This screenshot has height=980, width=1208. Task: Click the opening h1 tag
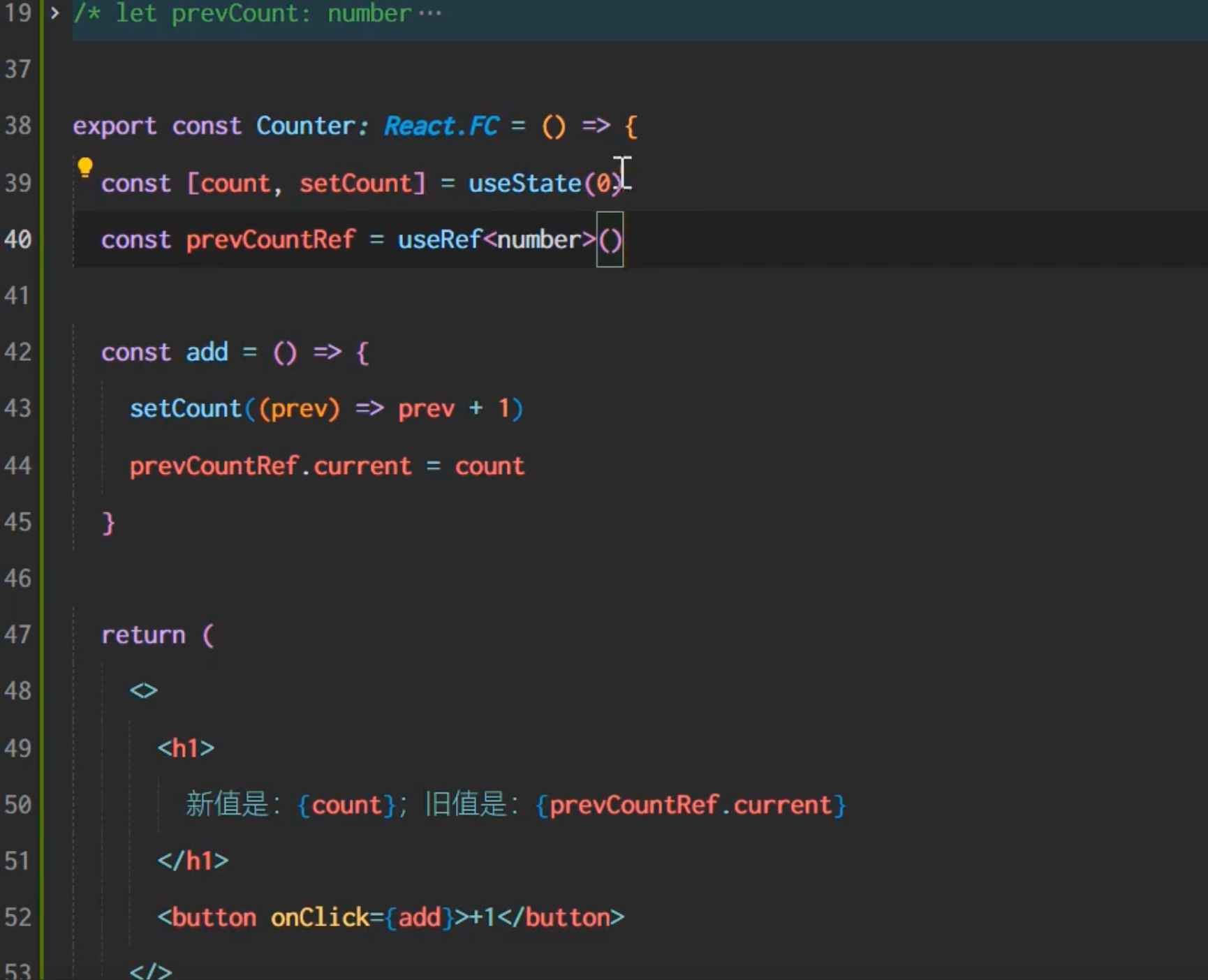click(186, 748)
